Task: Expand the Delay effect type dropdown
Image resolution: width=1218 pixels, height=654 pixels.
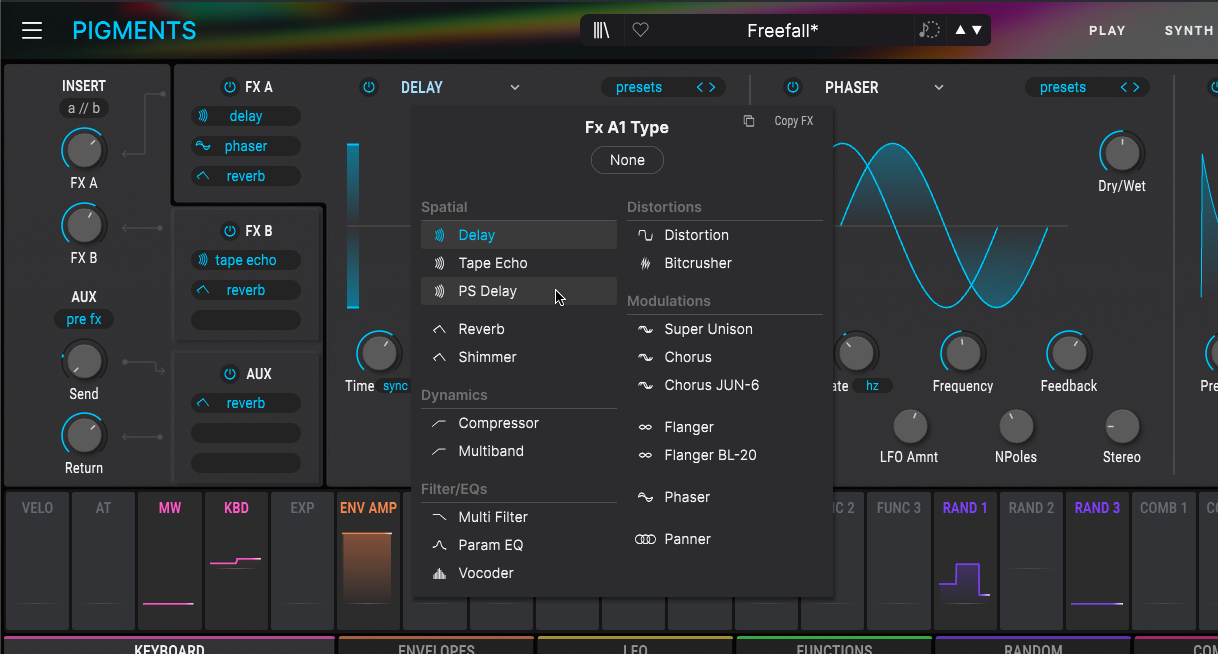Action: (515, 87)
